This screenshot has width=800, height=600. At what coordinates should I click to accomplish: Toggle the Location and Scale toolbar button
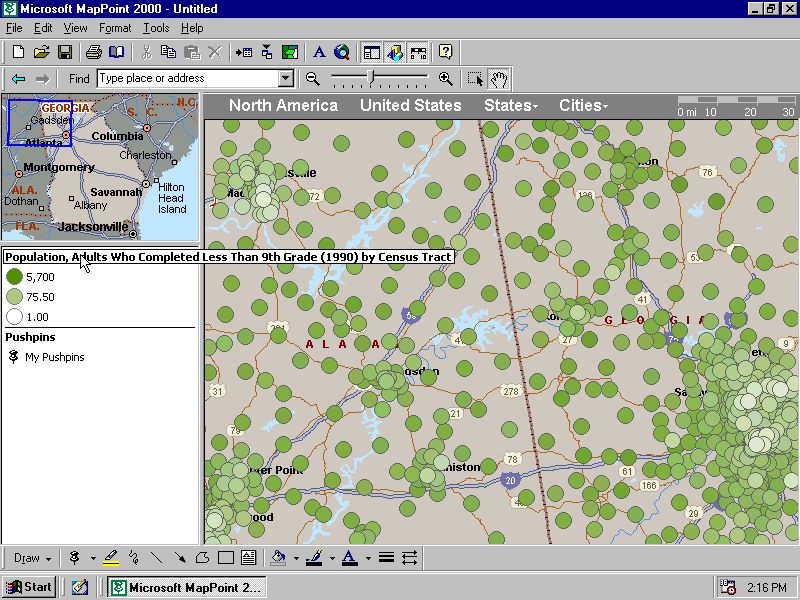[418, 52]
